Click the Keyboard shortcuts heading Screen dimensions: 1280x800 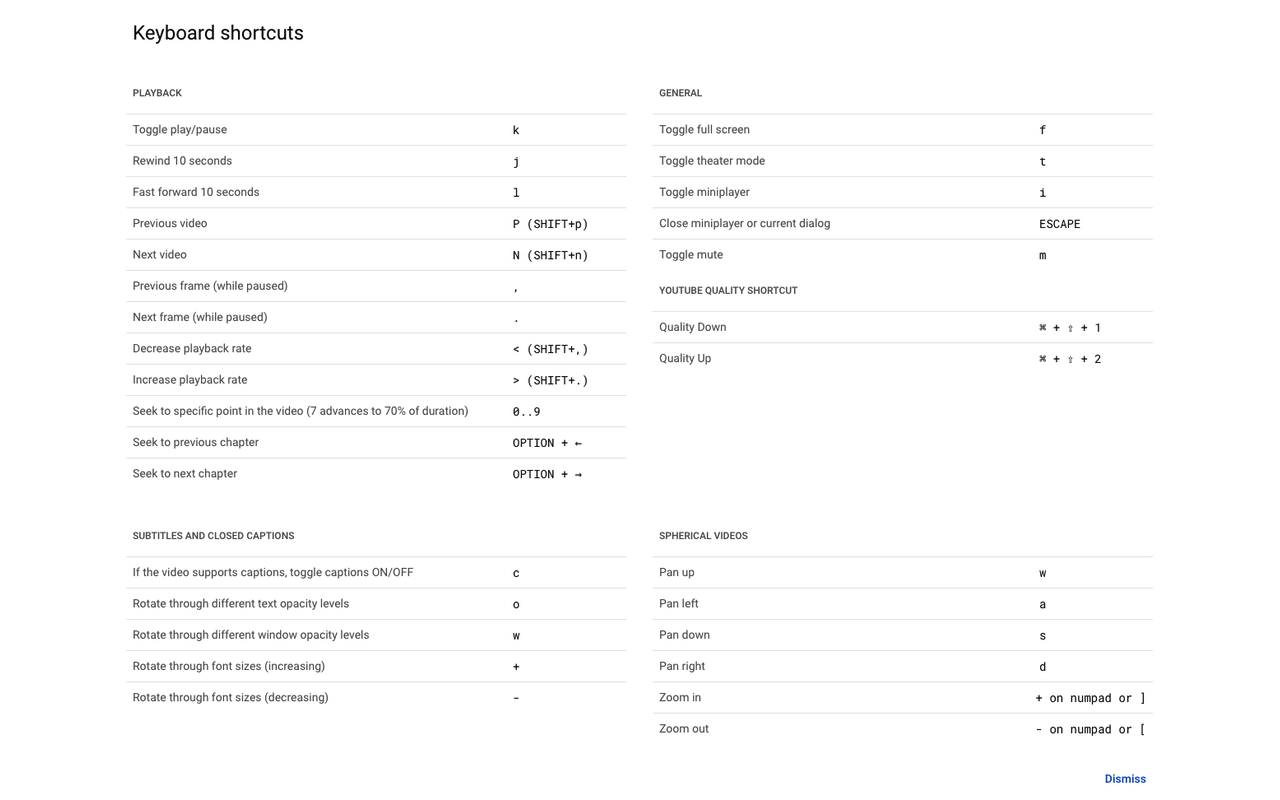tap(218, 33)
